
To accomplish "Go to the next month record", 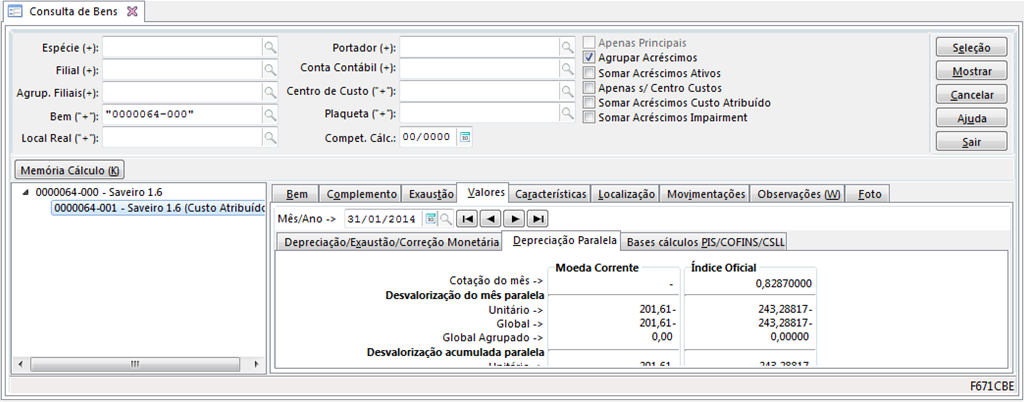I will [514, 218].
